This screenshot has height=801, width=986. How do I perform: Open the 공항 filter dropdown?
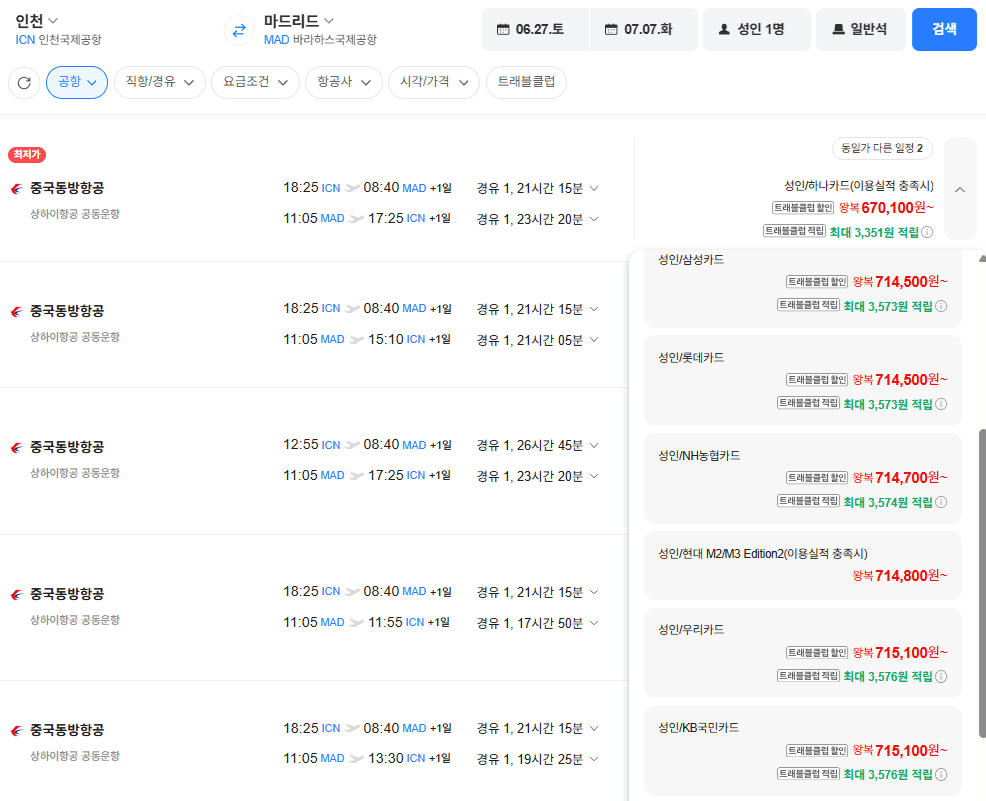[77, 82]
